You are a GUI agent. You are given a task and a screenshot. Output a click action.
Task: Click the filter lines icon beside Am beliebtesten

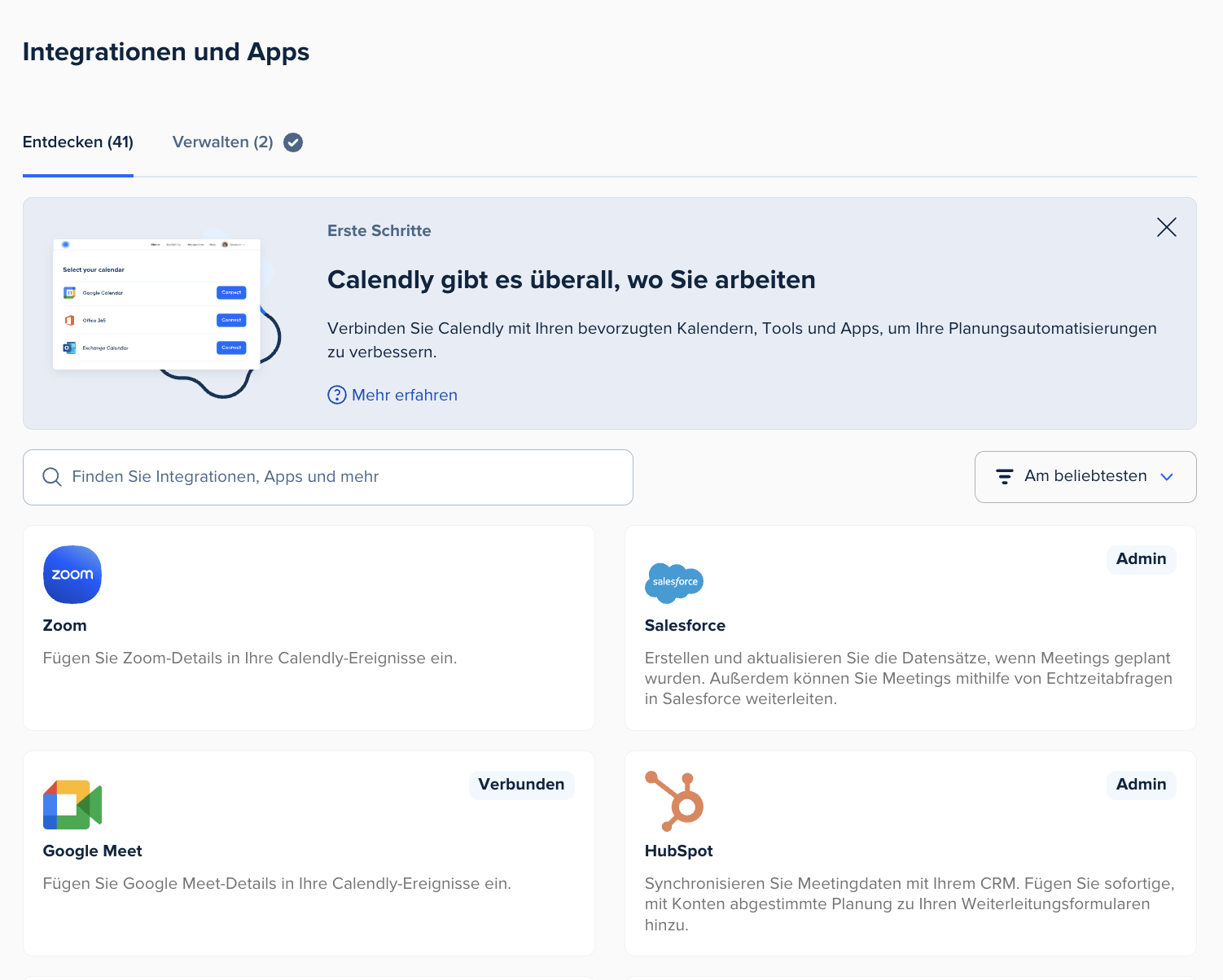[x=1005, y=477]
